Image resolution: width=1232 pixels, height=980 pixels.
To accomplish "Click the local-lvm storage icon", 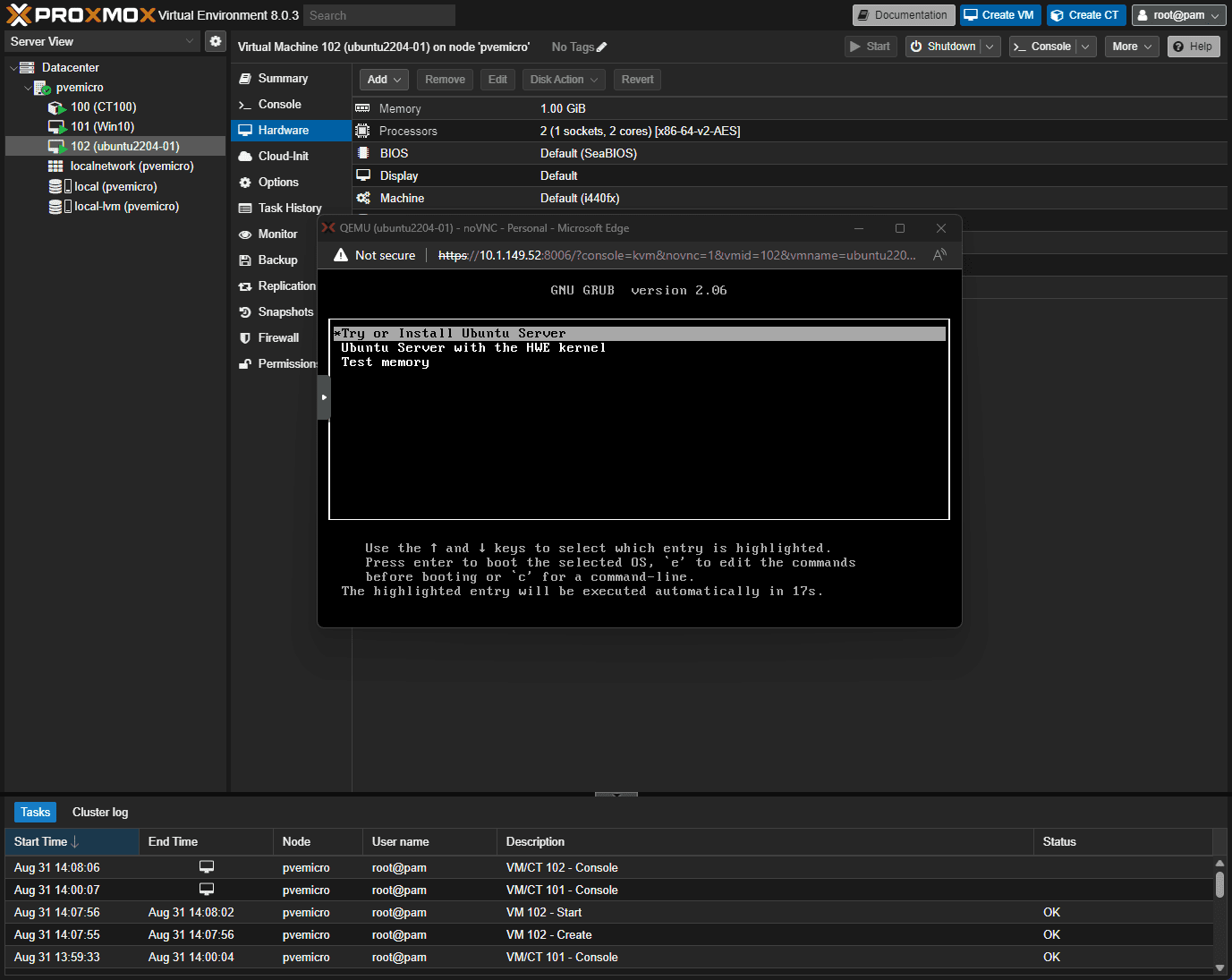I will pyautogui.click(x=55, y=207).
